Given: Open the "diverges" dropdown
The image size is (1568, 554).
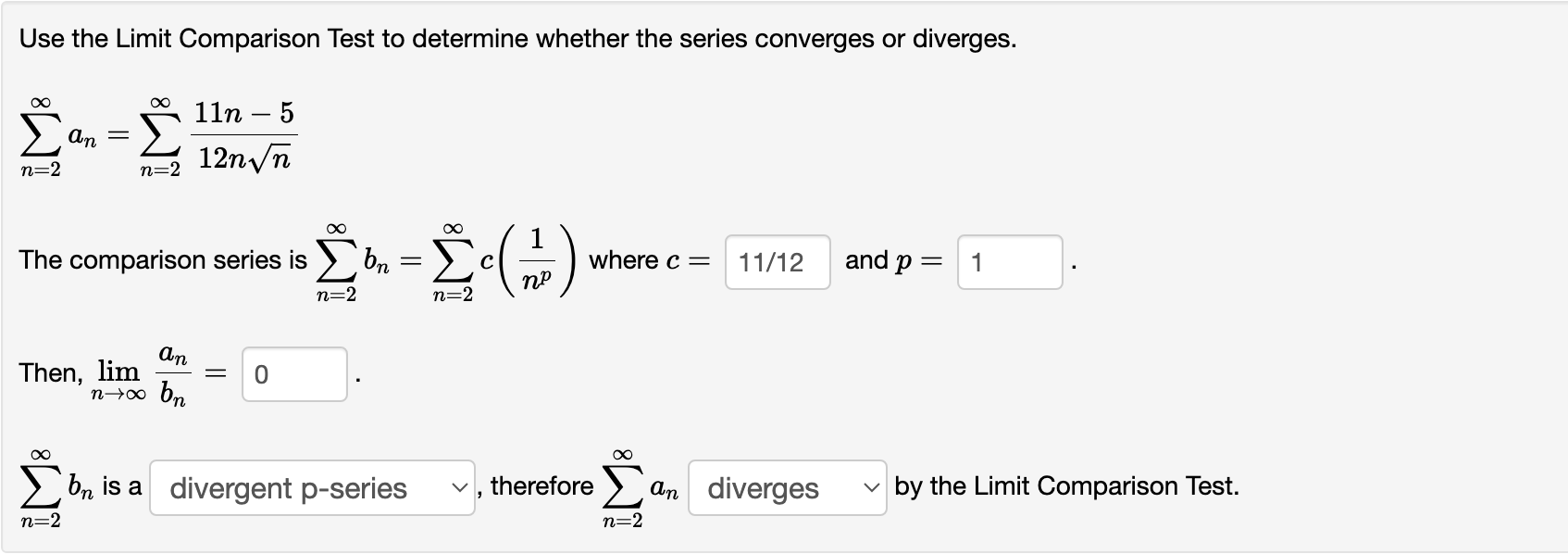Looking at the screenshot, I should pos(787,488).
